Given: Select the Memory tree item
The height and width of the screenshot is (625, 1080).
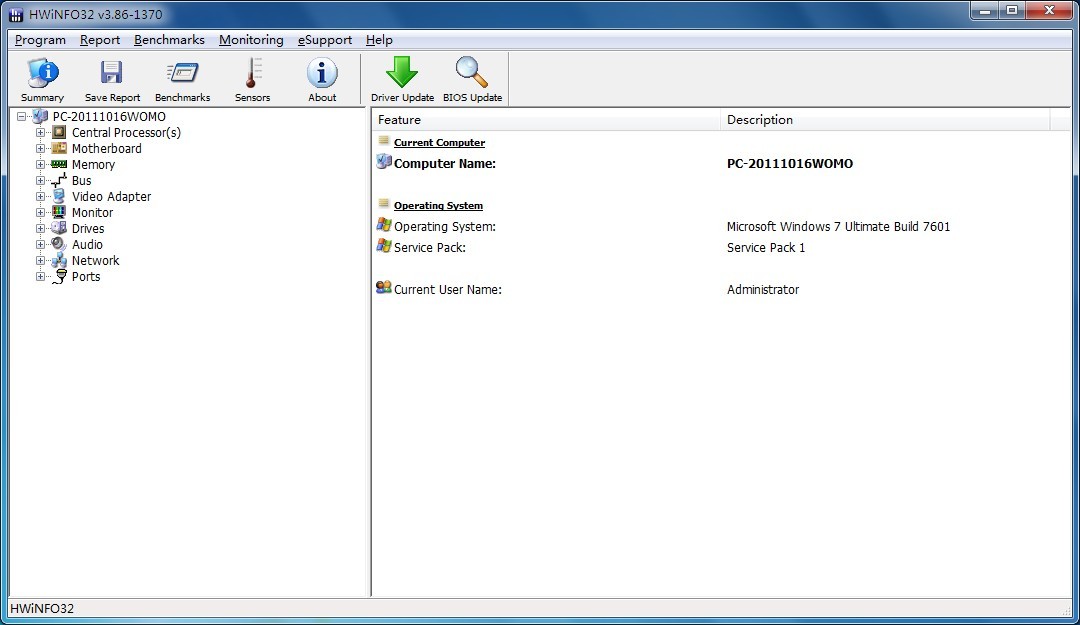Looking at the screenshot, I should [93, 165].
